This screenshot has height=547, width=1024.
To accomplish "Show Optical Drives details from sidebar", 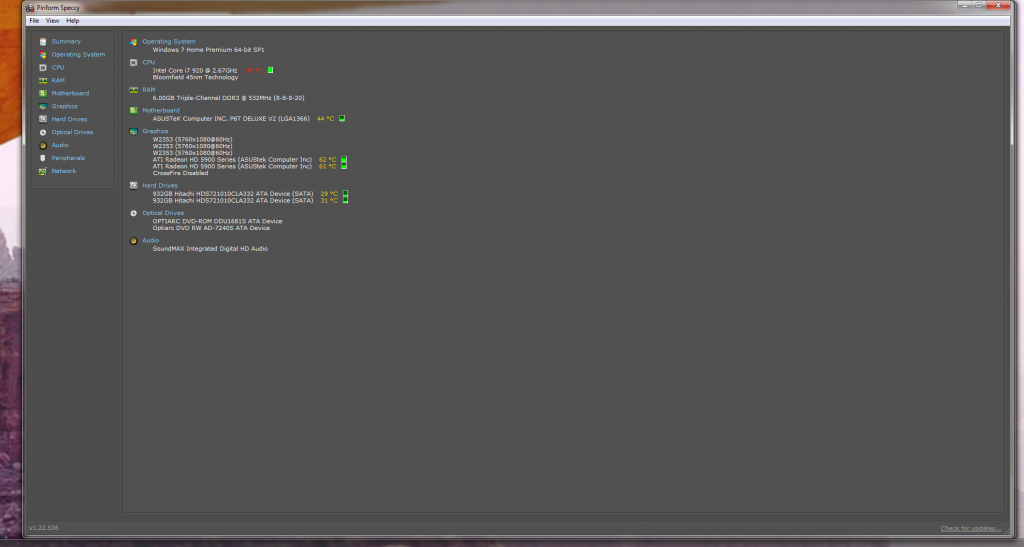I will point(72,133).
